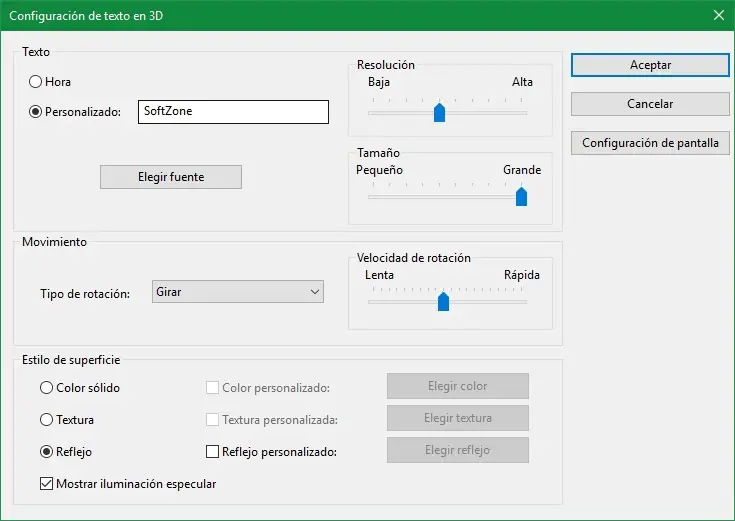
Task: Click the Velocidad de rotación slider handle
Action: coord(444,300)
